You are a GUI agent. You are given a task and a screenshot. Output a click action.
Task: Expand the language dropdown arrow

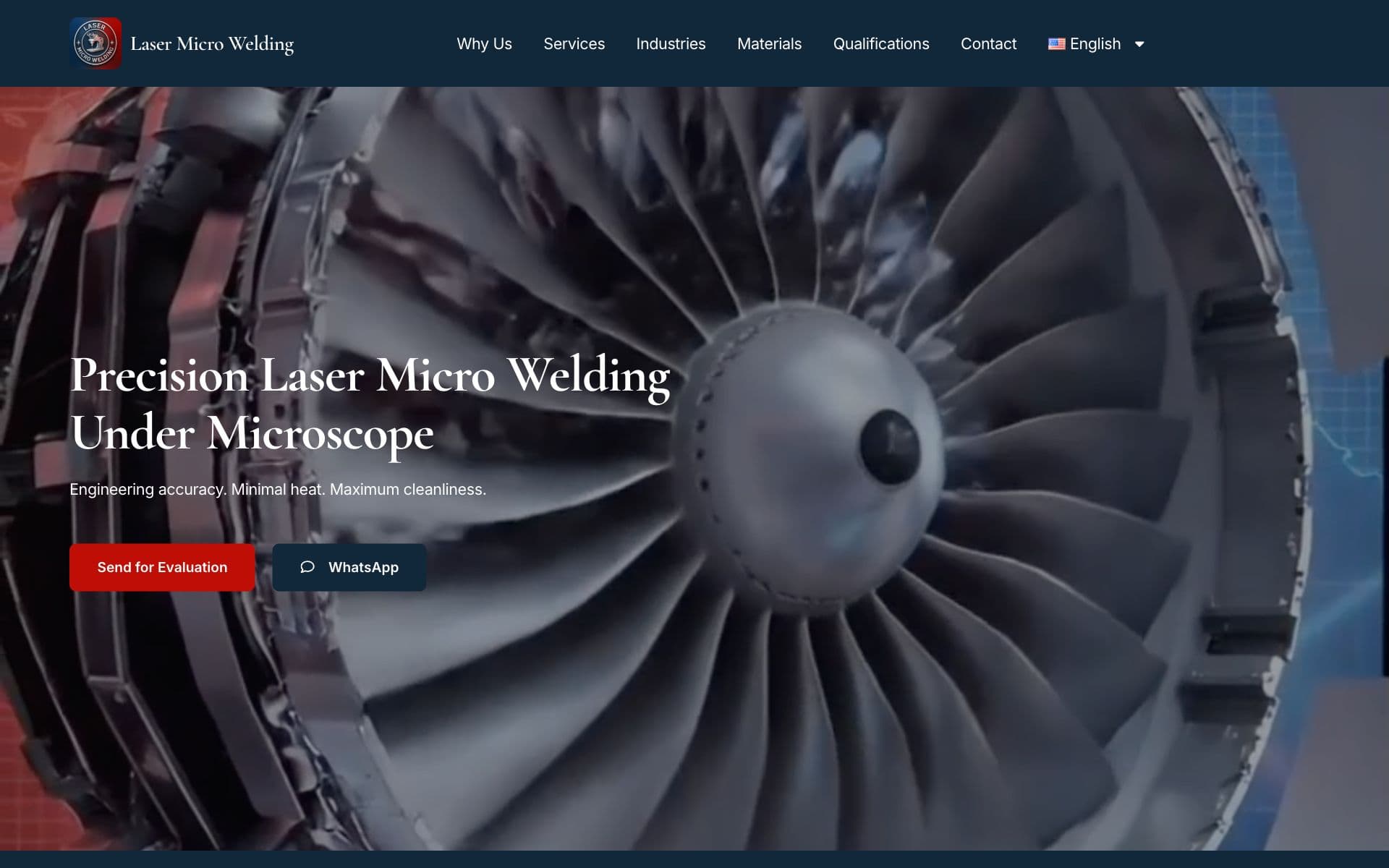[x=1139, y=44]
